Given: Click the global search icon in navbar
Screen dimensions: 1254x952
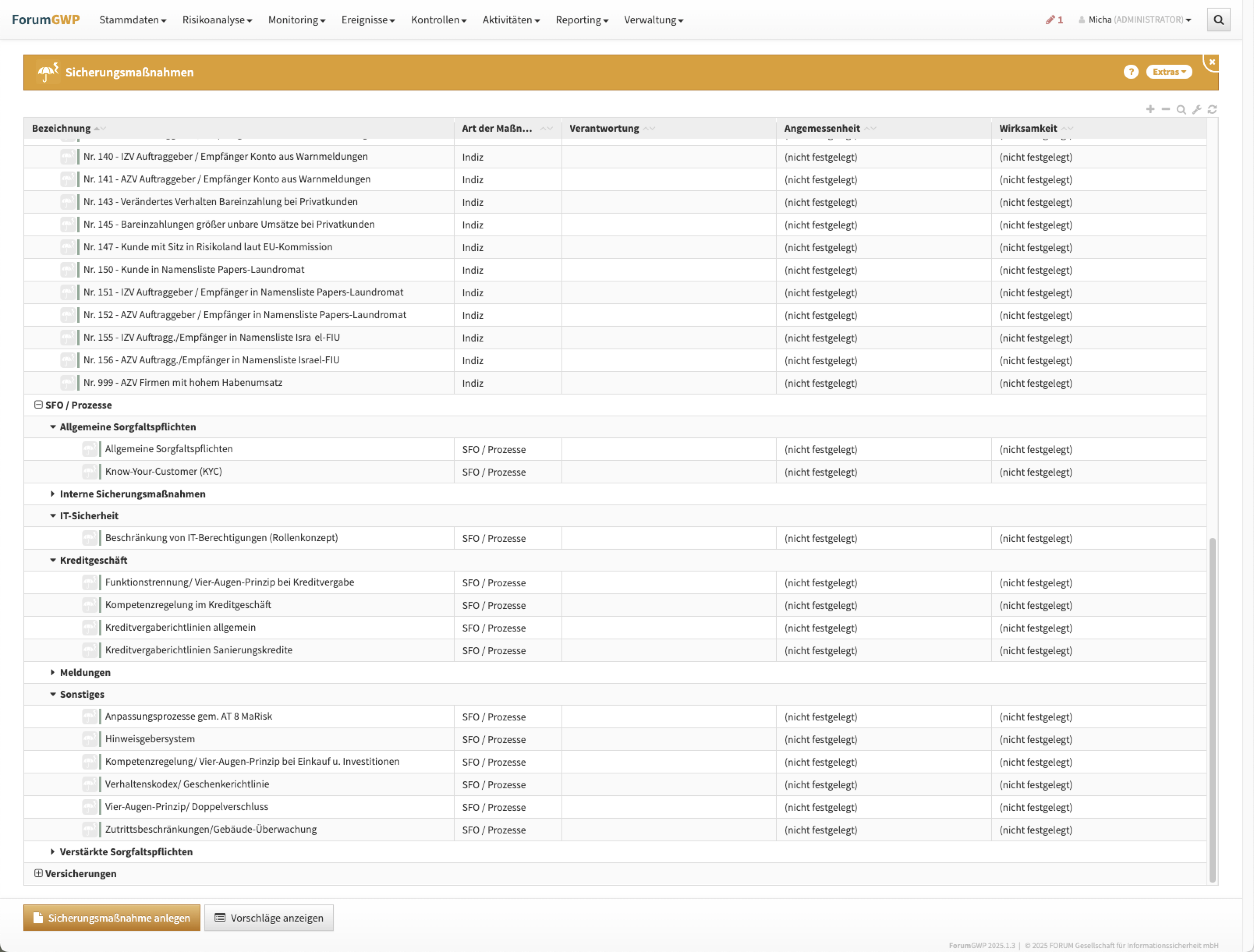Looking at the screenshot, I should point(1218,20).
